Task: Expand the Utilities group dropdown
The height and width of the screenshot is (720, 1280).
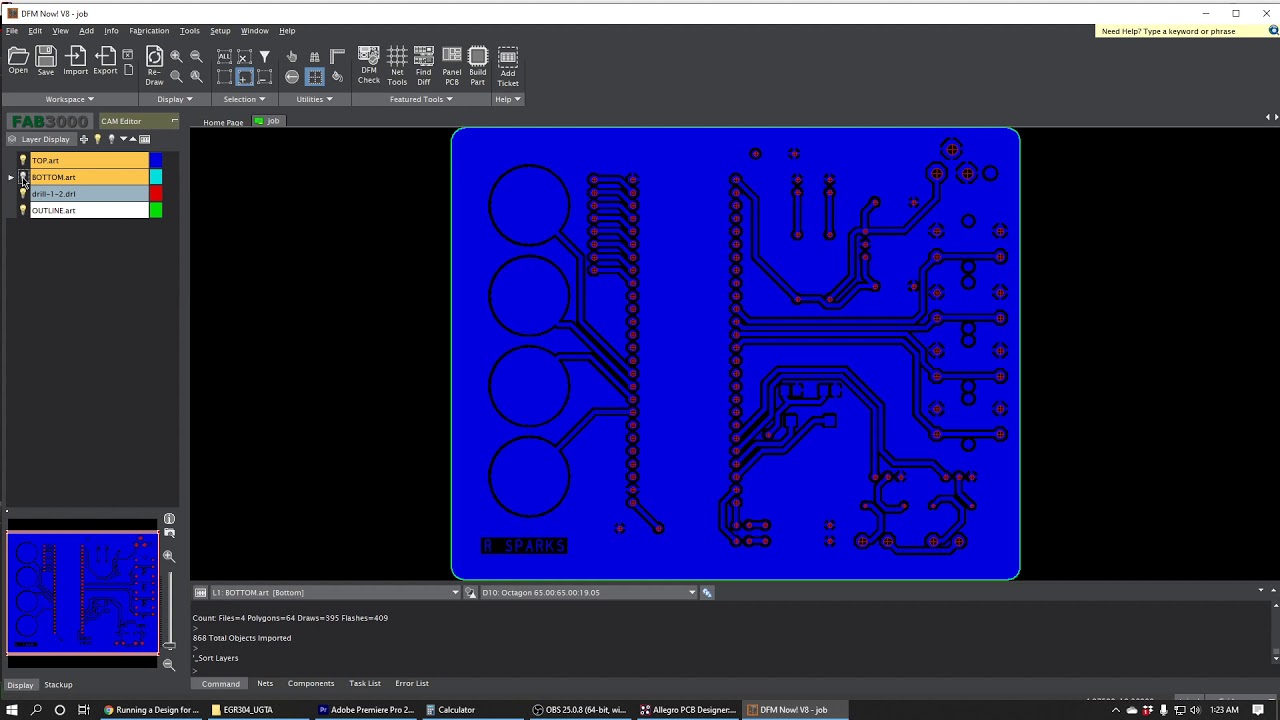Action: coord(314,99)
